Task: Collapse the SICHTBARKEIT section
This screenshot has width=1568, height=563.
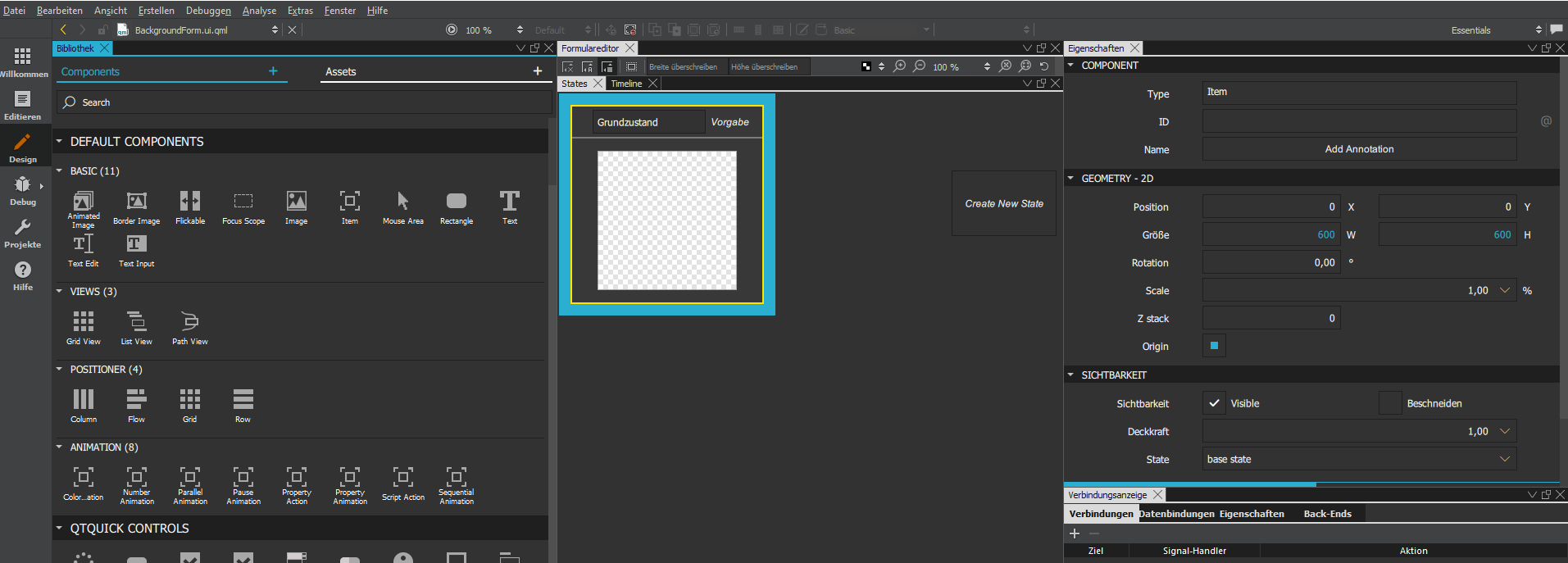Action: pyautogui.click(x=1070, y=375)
